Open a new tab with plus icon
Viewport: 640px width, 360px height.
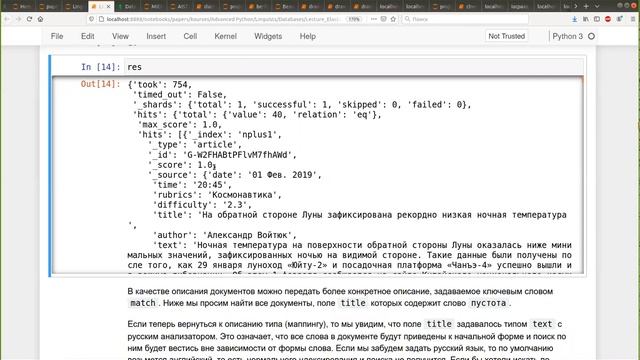tap(586, 6)
